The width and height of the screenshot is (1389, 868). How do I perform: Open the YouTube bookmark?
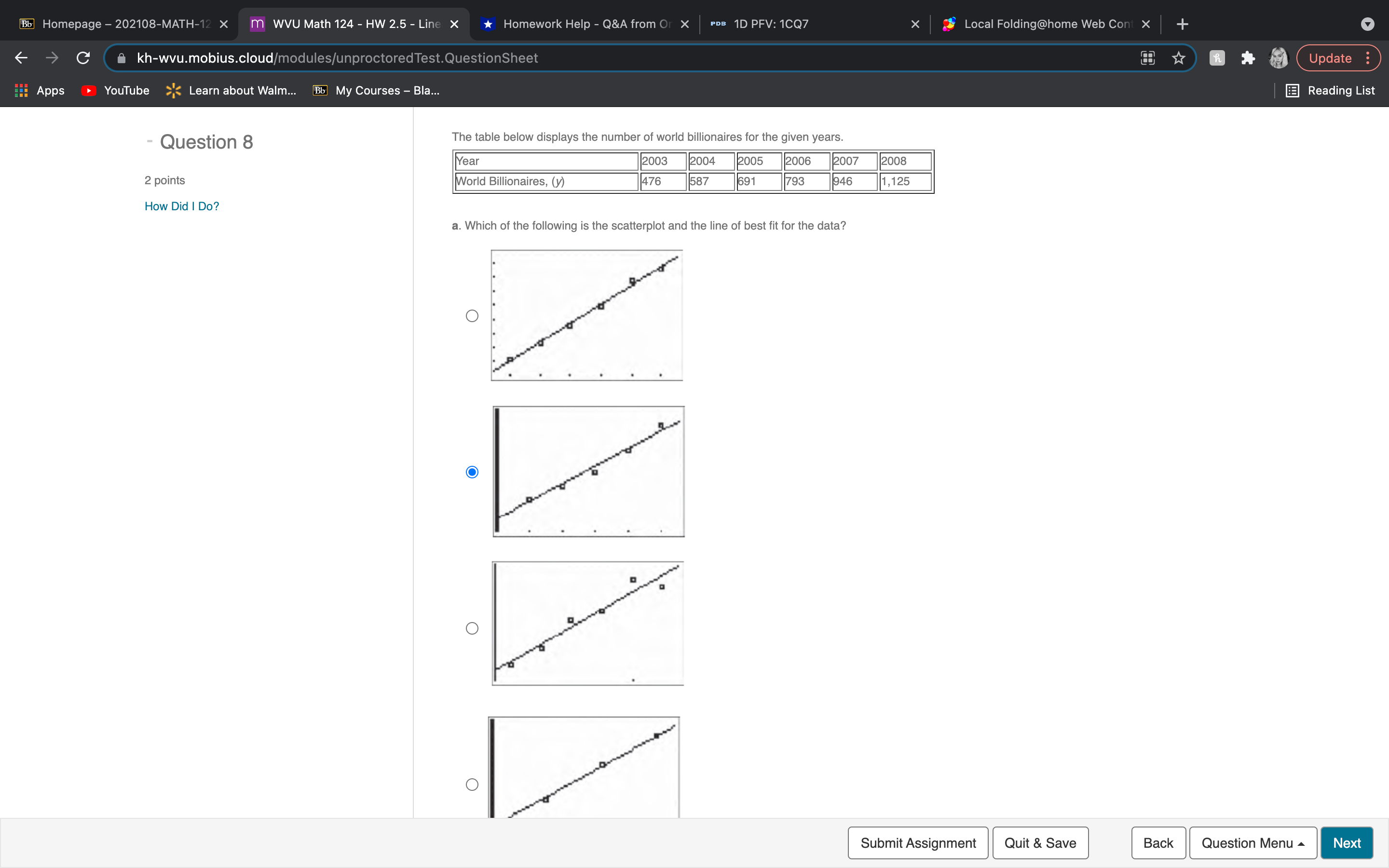114,90
